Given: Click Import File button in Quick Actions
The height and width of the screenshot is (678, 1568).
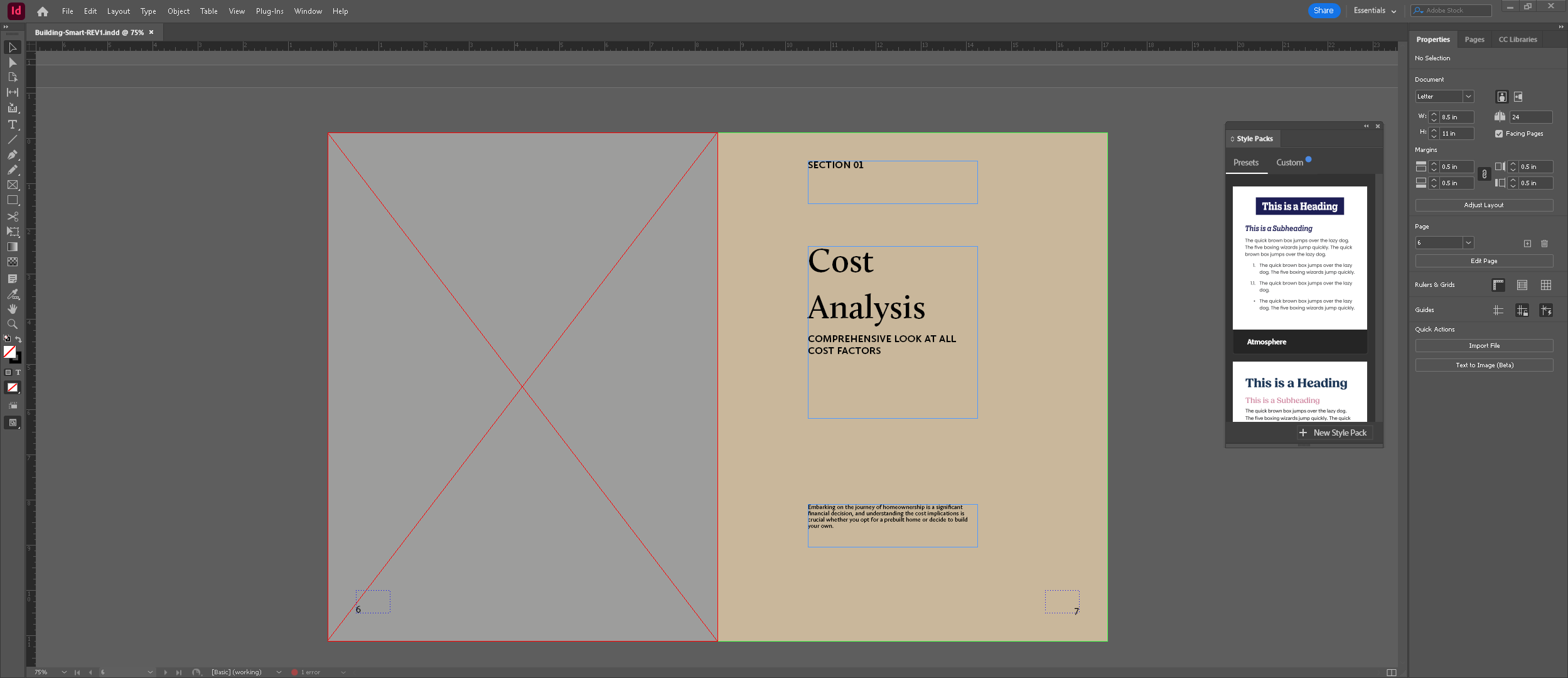Looking at the screenshot, I should click(1484, 345).
